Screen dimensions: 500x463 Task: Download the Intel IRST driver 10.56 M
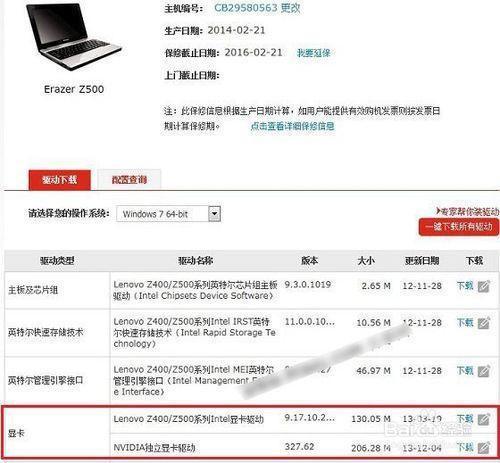tap(465, 322)
